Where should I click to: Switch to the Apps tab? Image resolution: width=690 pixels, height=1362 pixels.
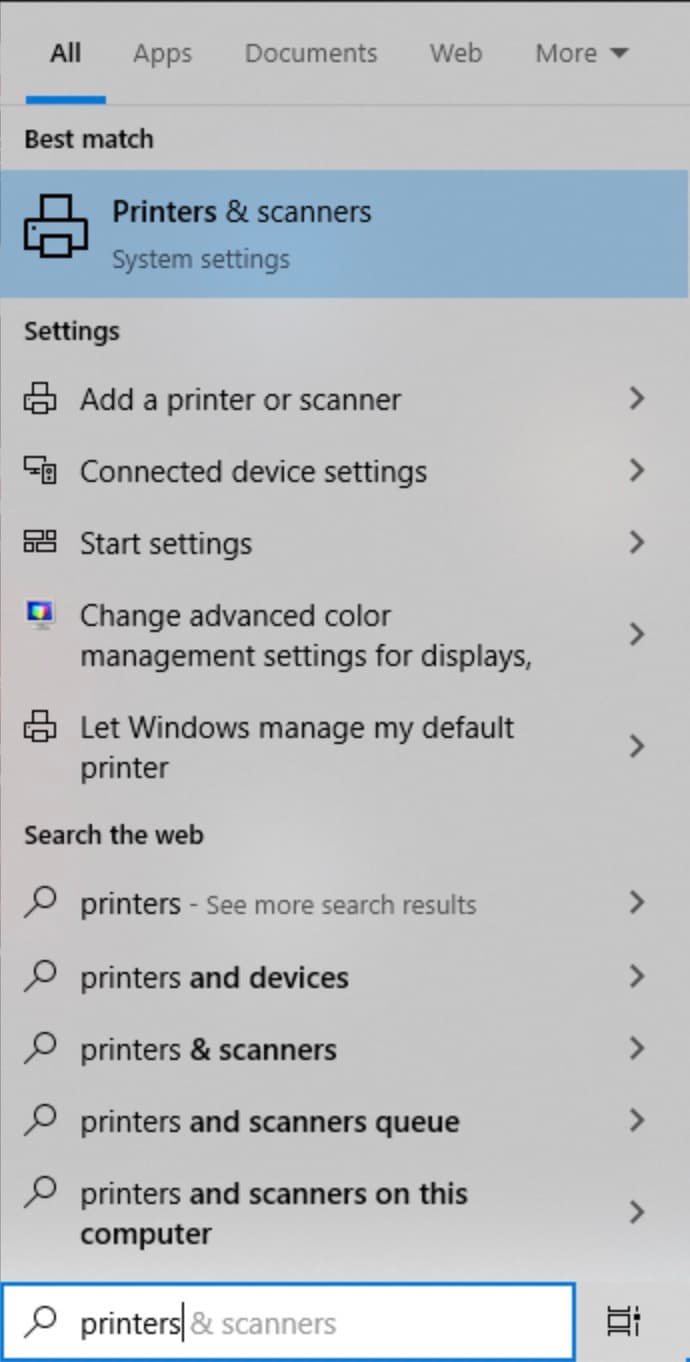pos(162,53)
